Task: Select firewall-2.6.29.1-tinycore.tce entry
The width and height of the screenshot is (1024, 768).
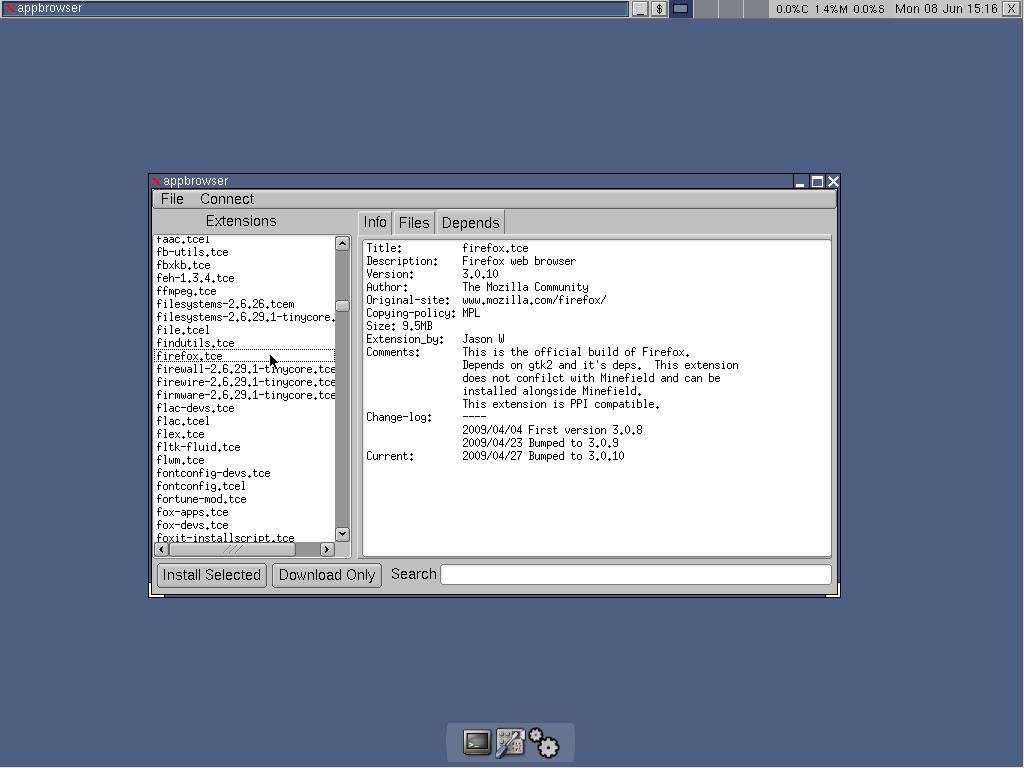Action: 244,370
